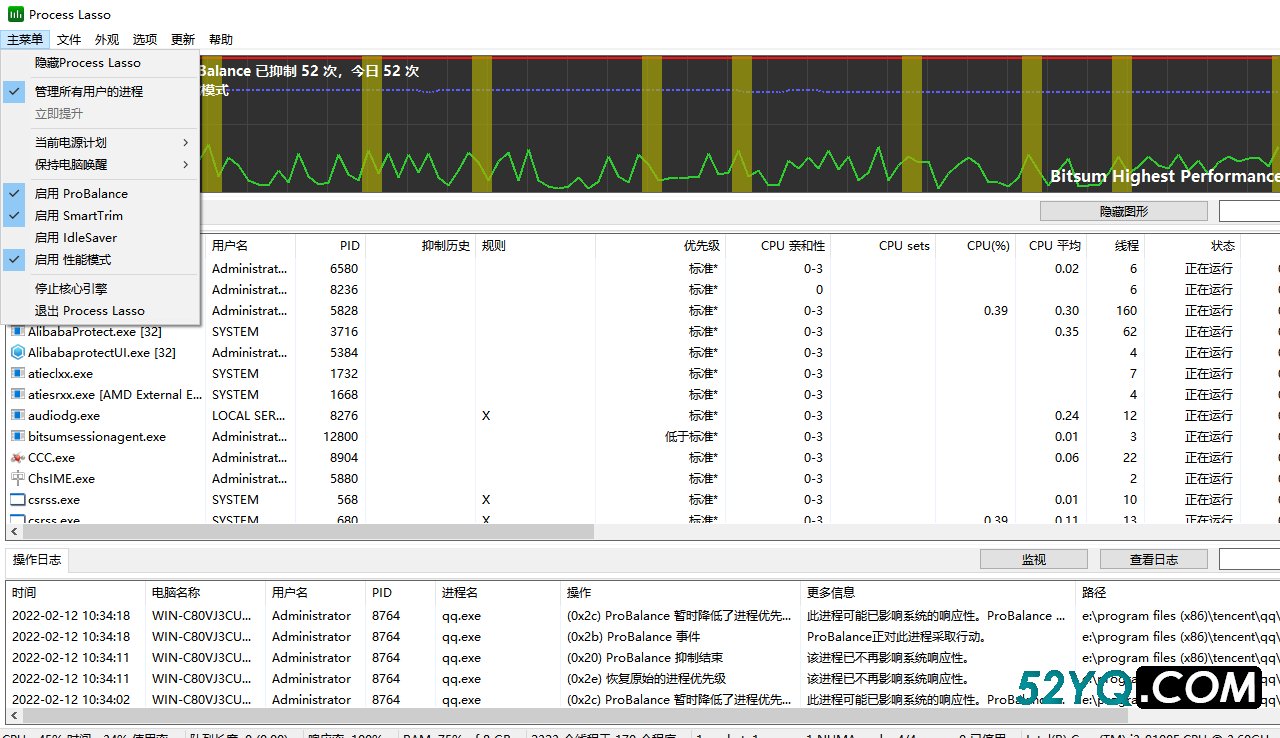Click PID 12800 cell
Screen dimensions: 1280x738
pyautogui.click(x=340, y=436)
